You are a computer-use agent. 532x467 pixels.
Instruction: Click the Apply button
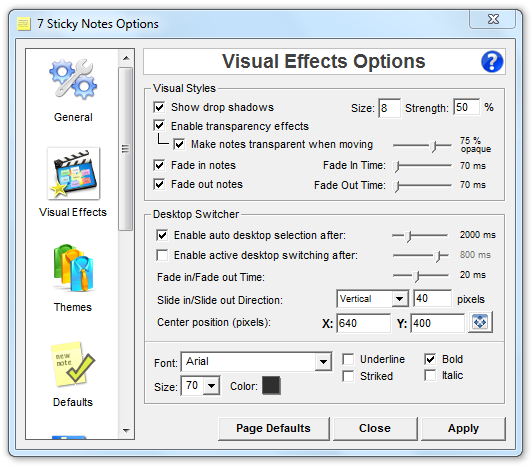pyautogui.click(x=463, y=429)
